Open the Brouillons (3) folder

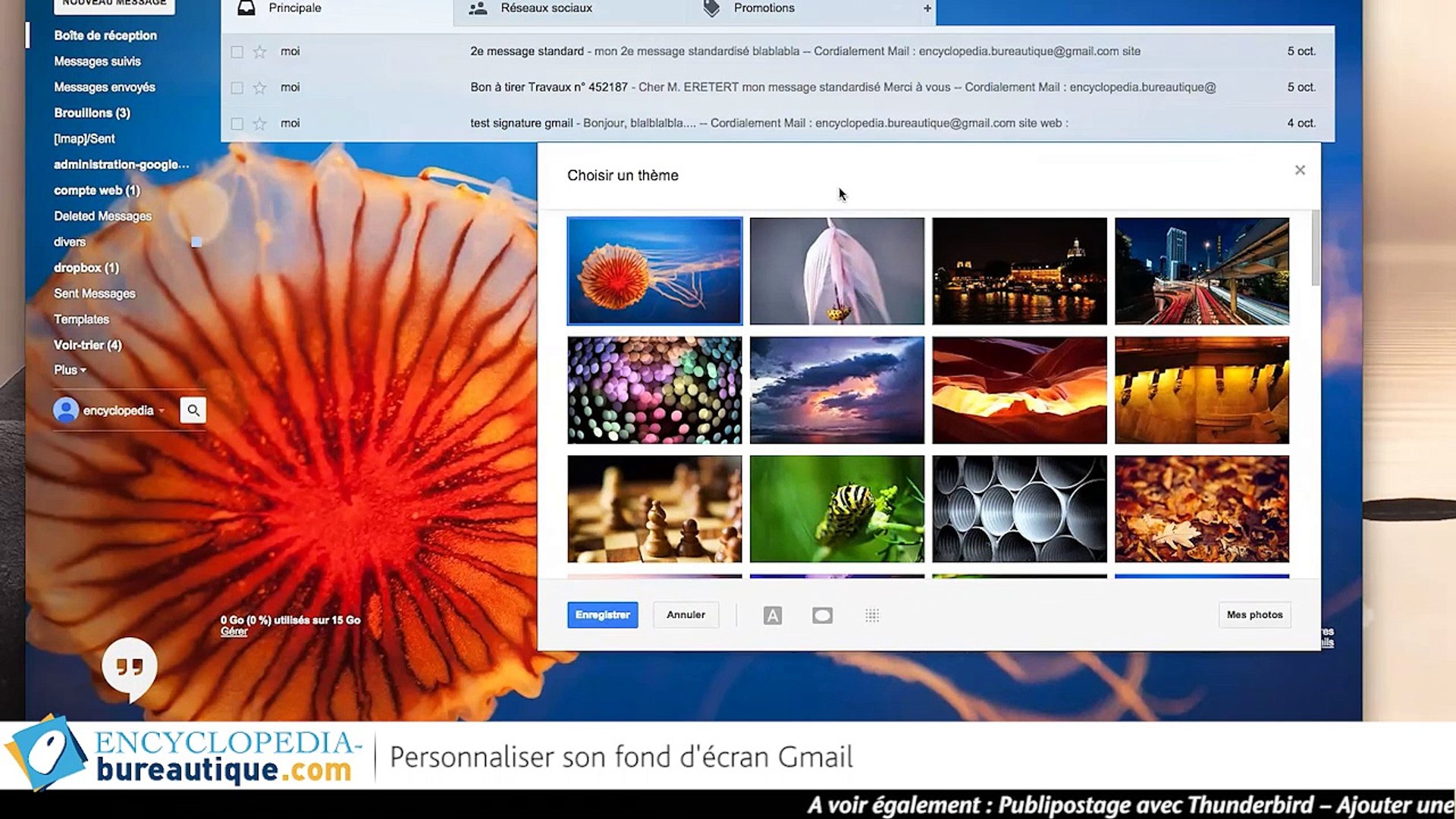(92, 112)
